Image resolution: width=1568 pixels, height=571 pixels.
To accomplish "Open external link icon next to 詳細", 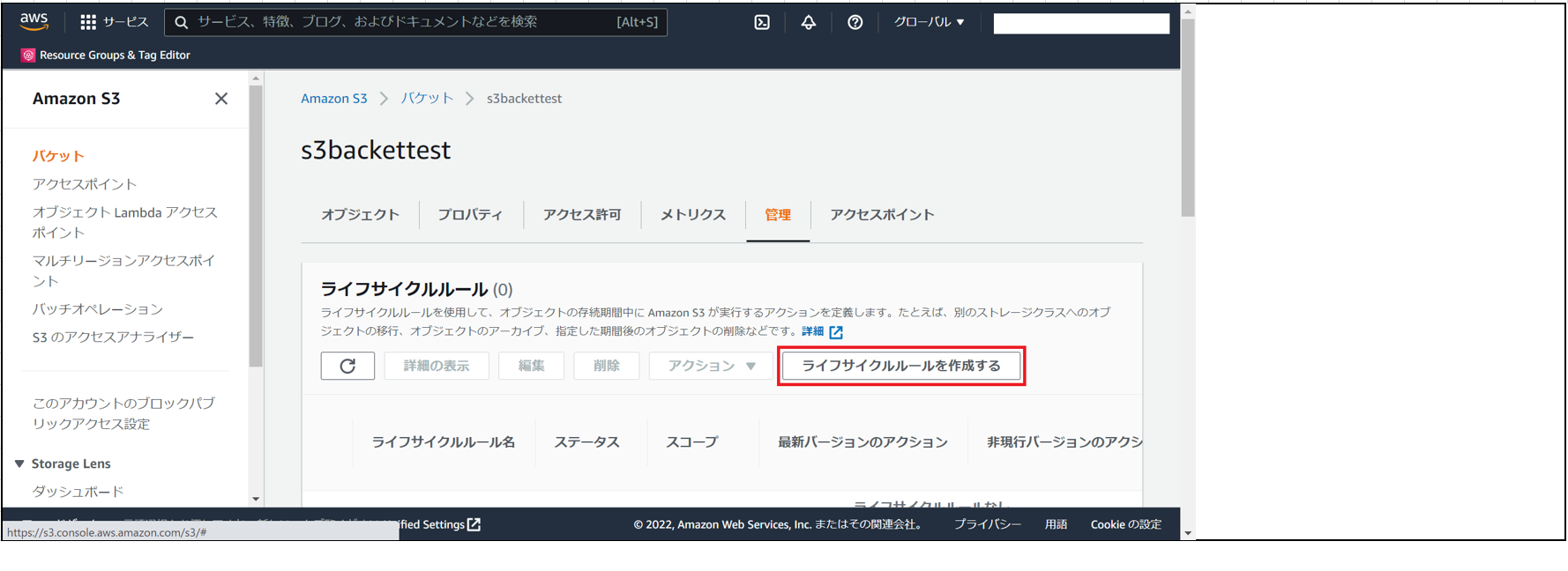I will pyautogui.click(x=836, y=332).
